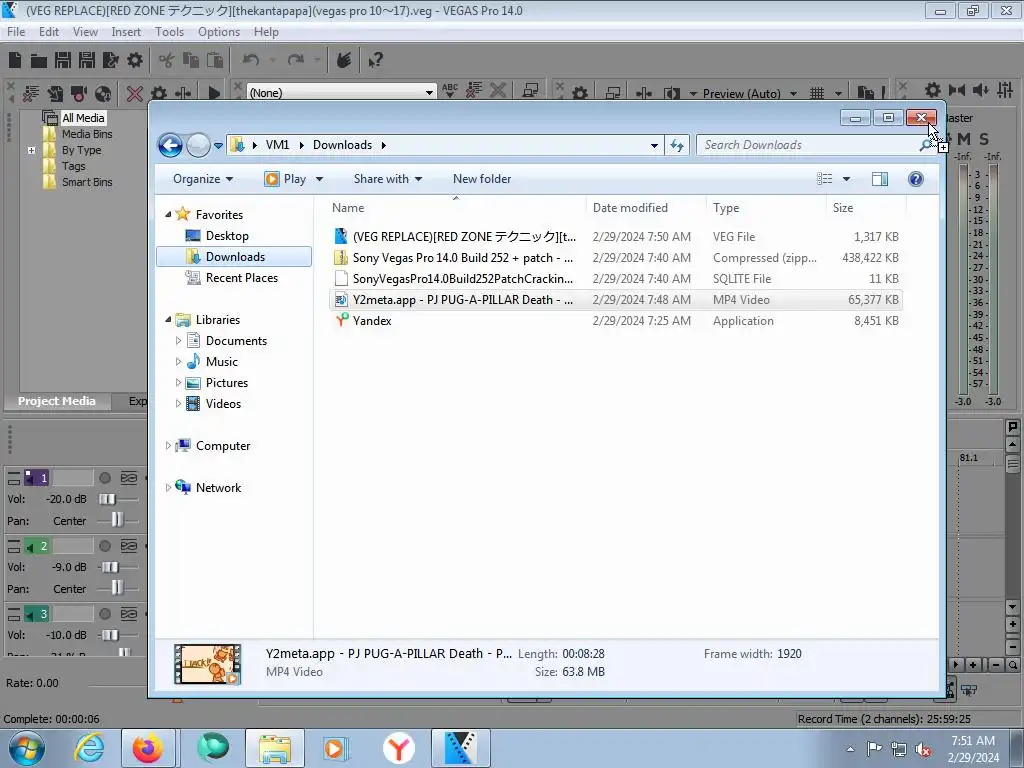Toggle the Explorer preview pane button
This screenshot has height=768, width=1024.
[x=880, y=179]
